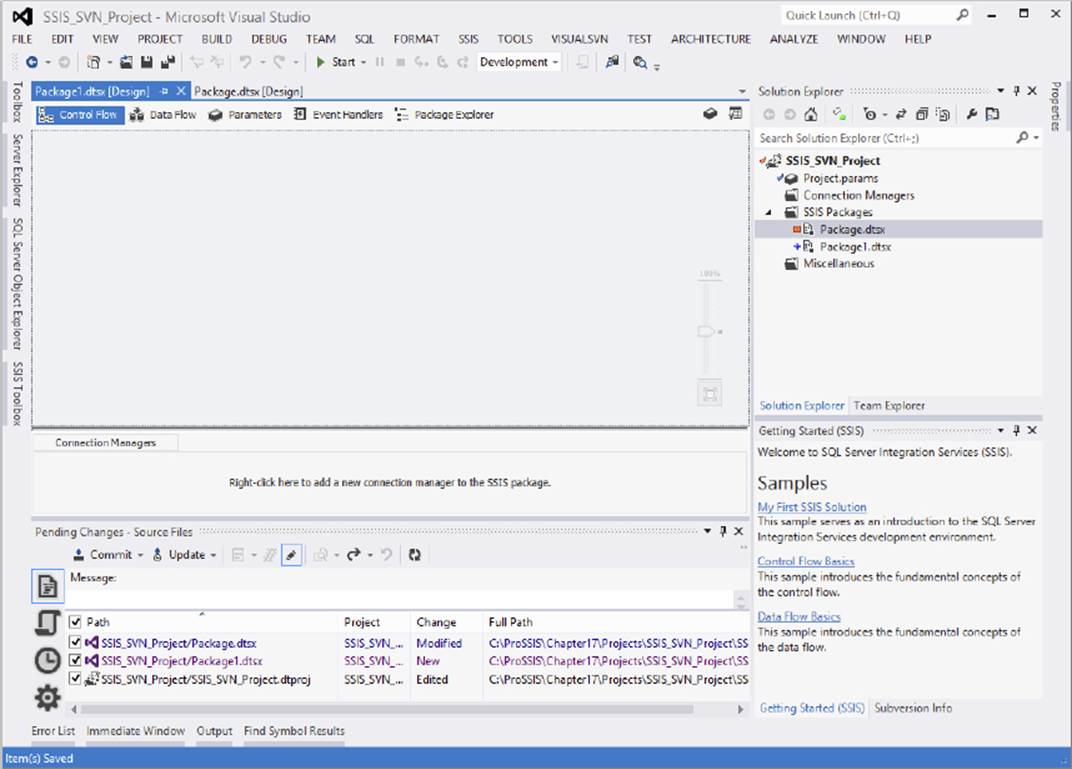Open Properties via the wrench icon
Viewport: 1072px width, 769px height.
tap(972, 115)
